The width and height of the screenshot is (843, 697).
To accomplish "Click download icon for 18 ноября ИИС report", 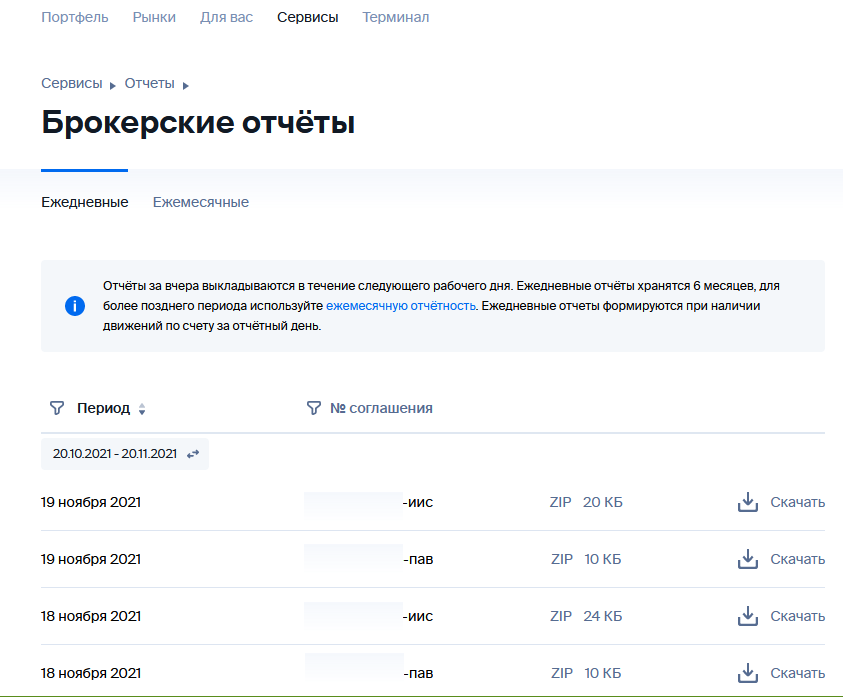I will point(747,616).
